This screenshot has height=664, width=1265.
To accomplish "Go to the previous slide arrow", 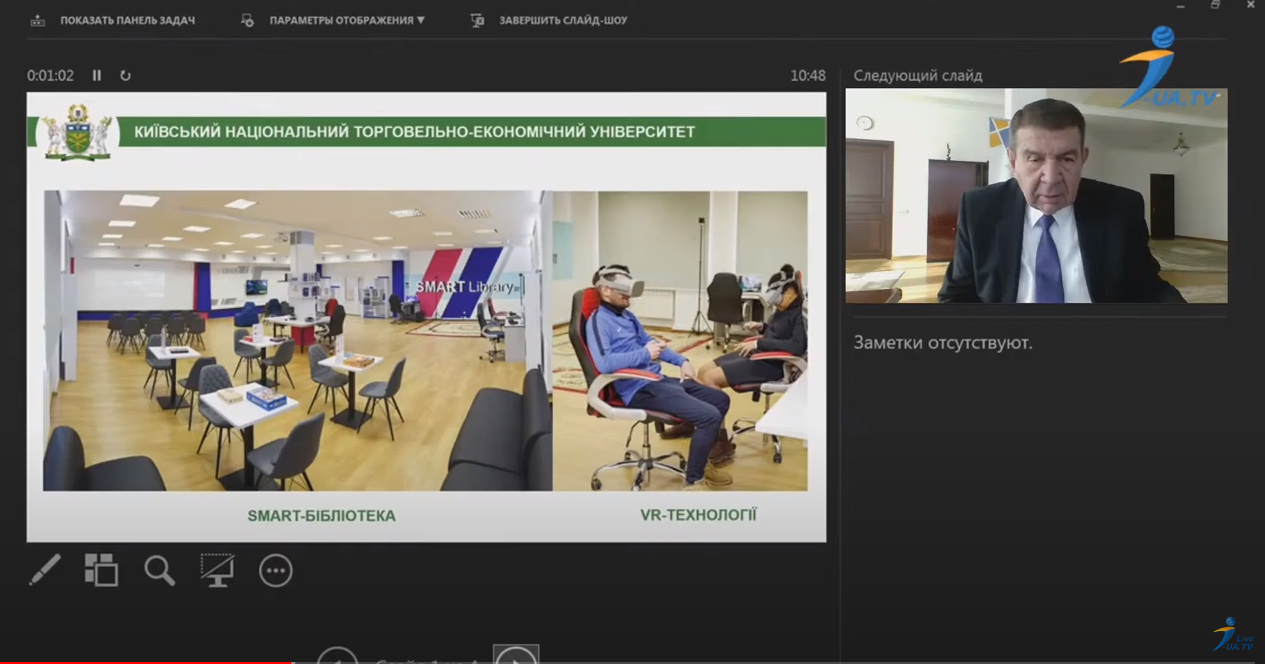I will (338, 657).
